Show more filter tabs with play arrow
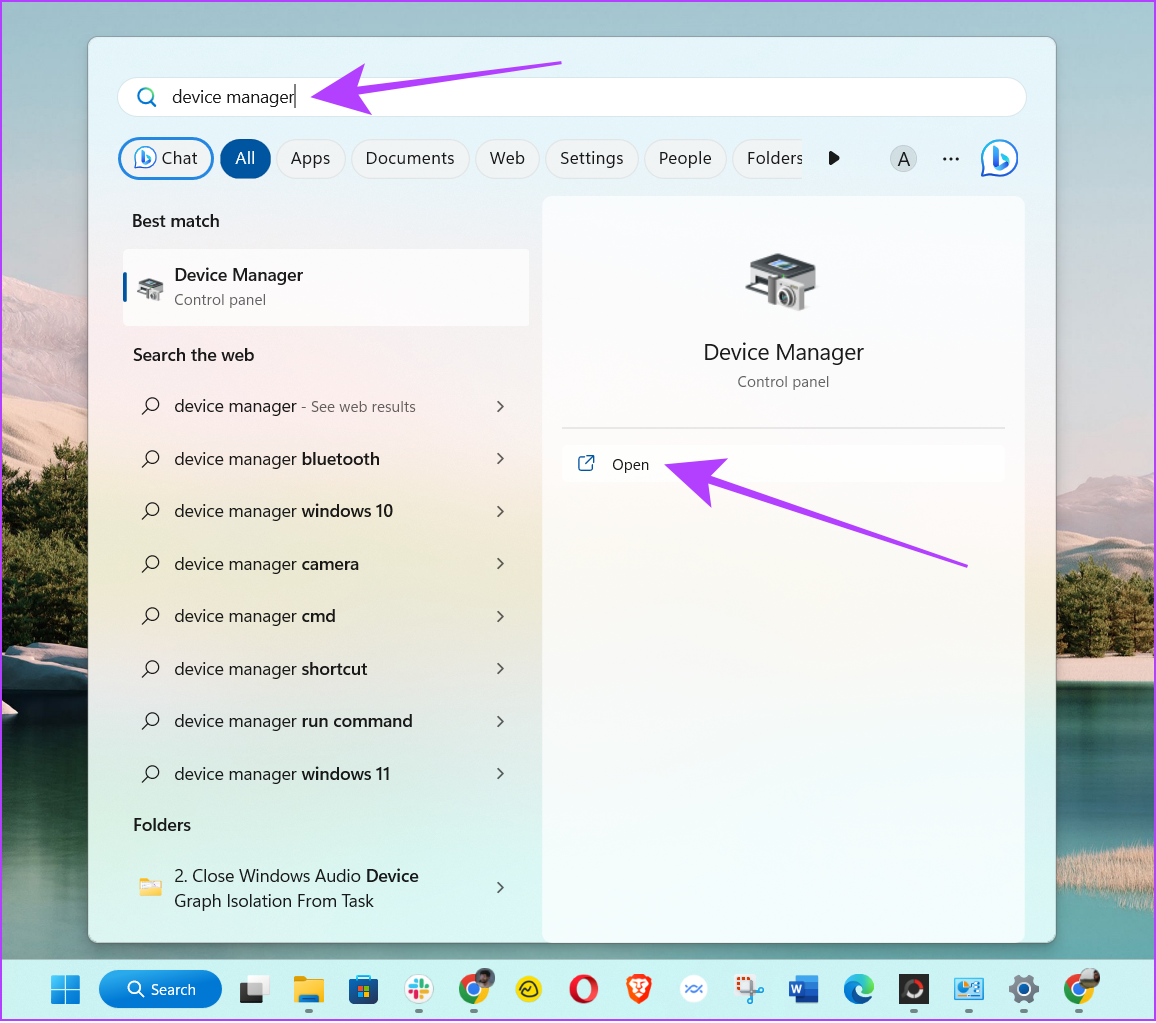This screenshot has width=1156, height=1023. (834, 158)
